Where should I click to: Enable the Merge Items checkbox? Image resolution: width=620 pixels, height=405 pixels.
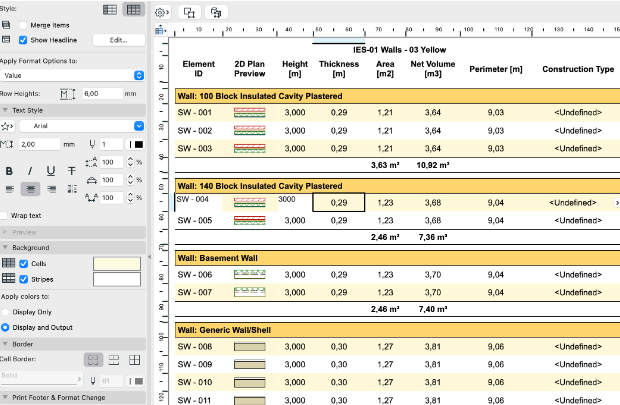pos(23,26)
